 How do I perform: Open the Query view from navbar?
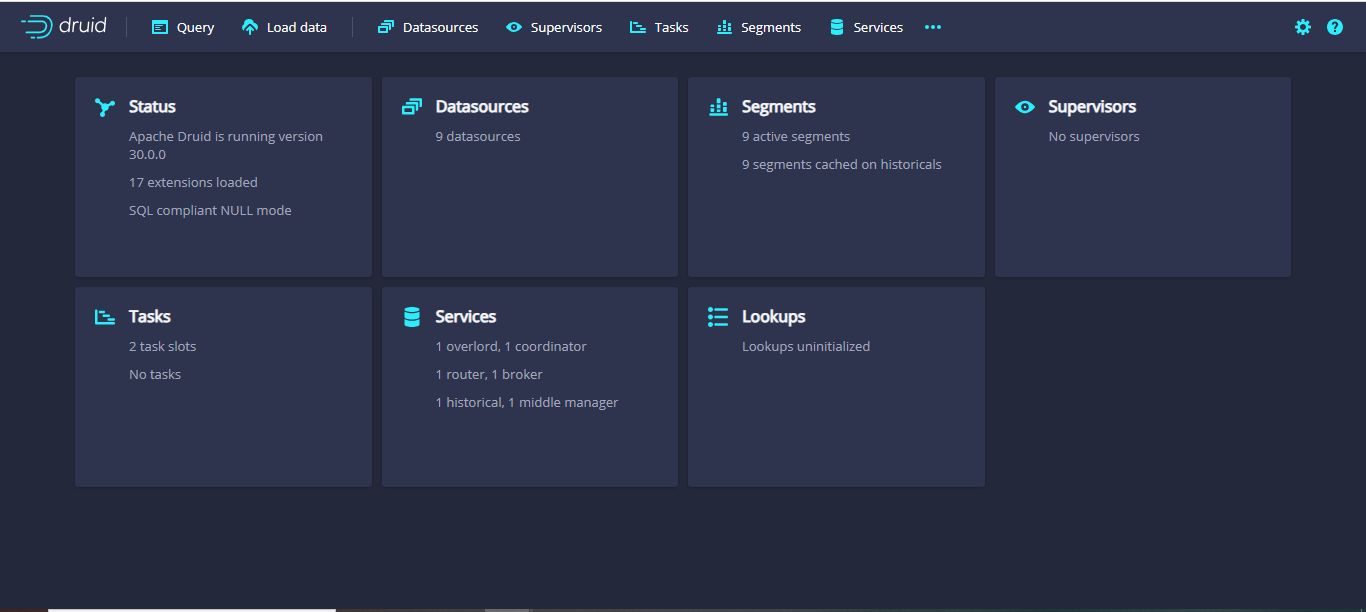pyautogui.click(x=183, y=27)
